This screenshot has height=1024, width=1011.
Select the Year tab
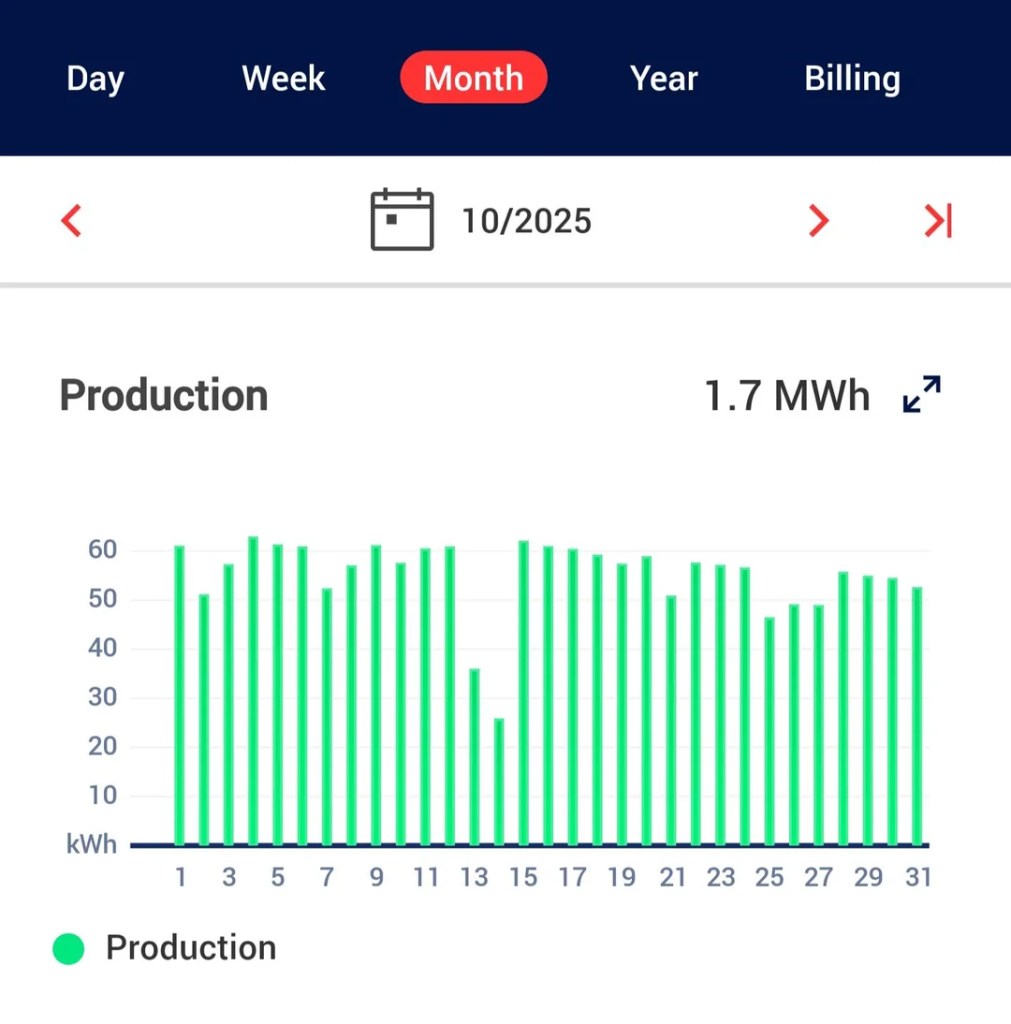tap(663, 78)
